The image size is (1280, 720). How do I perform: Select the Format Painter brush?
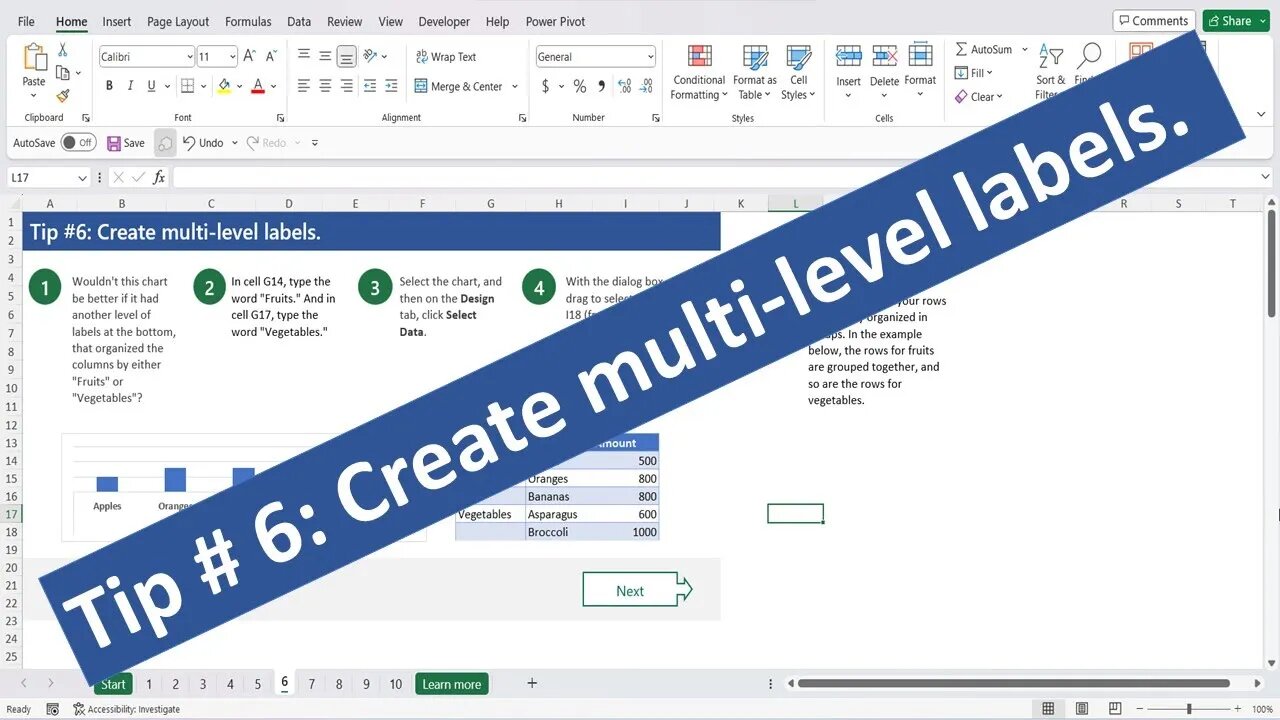click(x=63, y=95)
